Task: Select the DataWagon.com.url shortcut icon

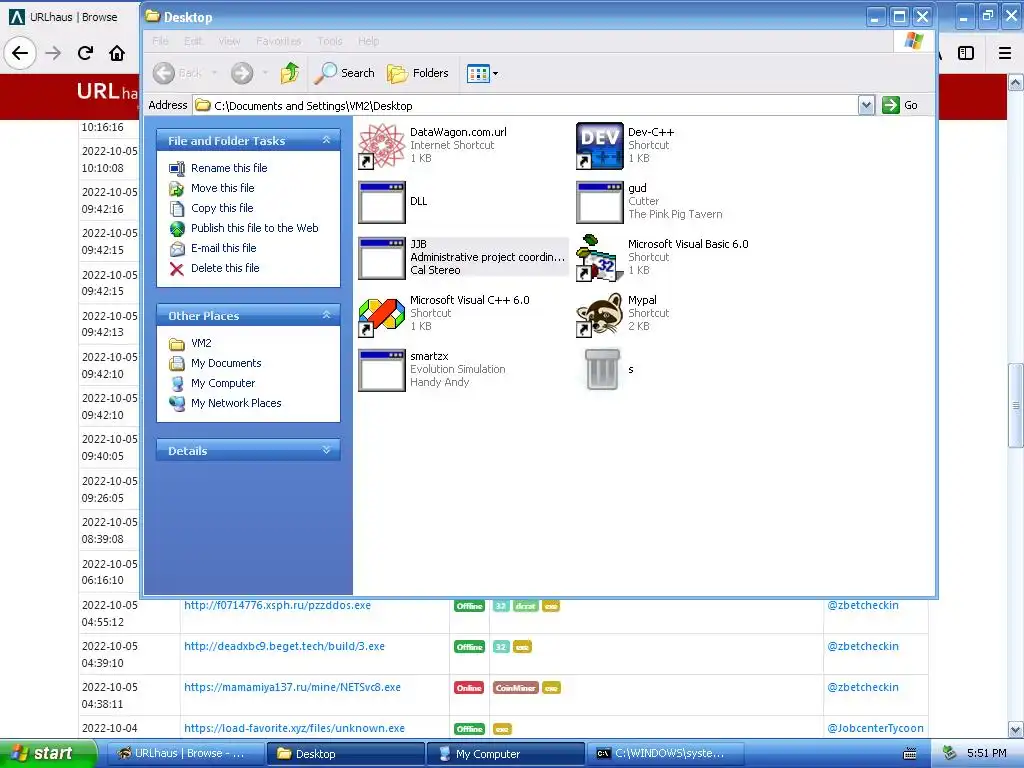Action: 382,145
